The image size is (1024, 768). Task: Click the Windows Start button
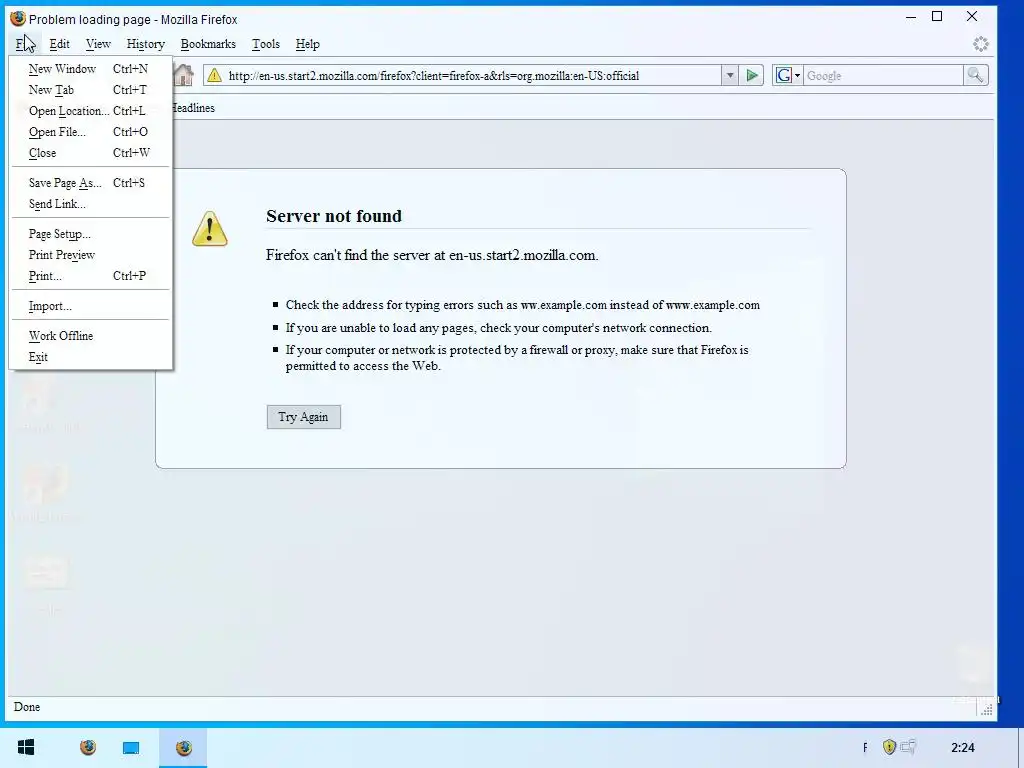point(26,747)
